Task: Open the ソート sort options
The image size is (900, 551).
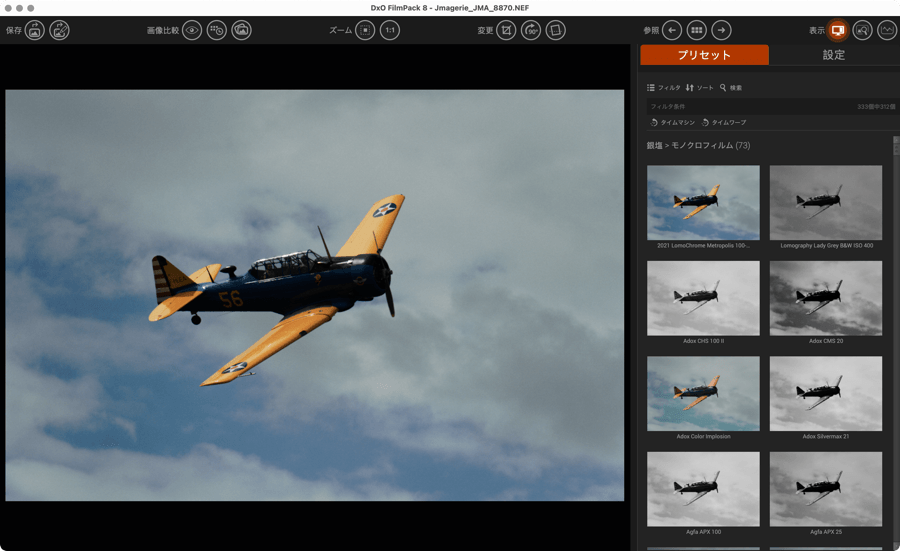Action: 700,88
